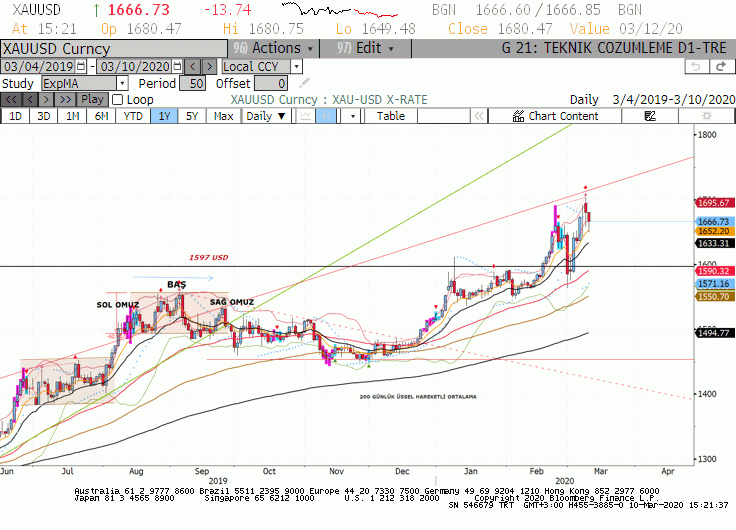Open the start date calendar picker
This screenshot has width=736, height=530.
[x=81, y=66]
